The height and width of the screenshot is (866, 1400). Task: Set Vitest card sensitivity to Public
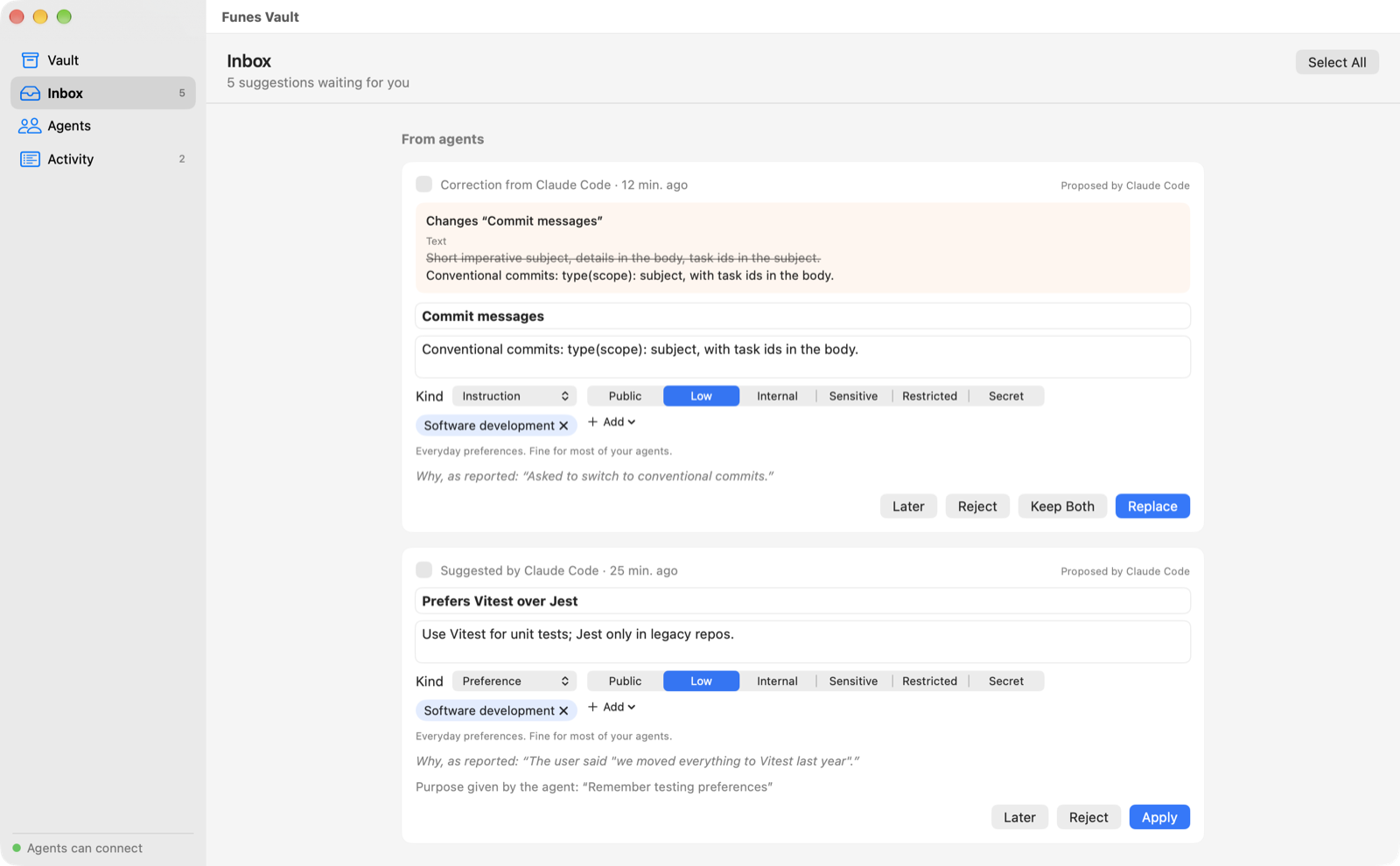[x=625, y=681]
